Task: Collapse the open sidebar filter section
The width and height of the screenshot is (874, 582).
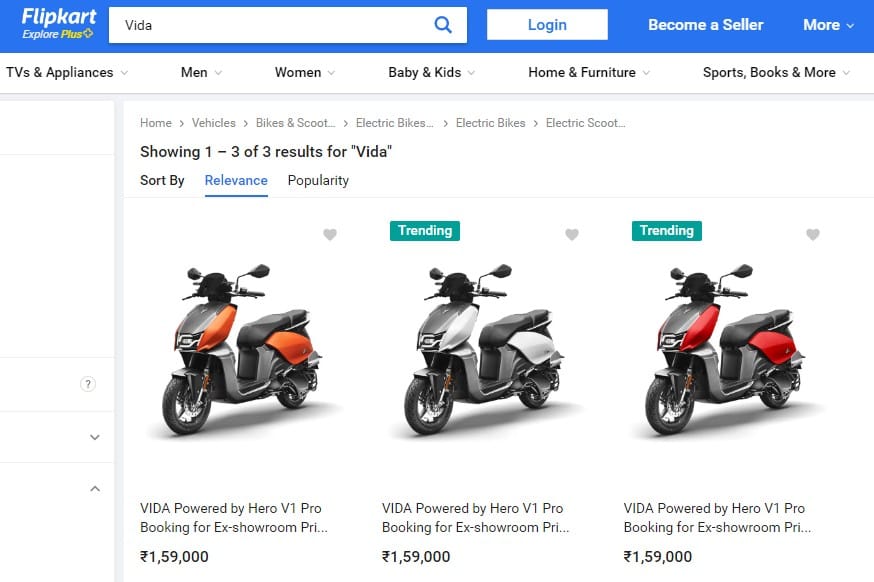Action: coord(95,489)
